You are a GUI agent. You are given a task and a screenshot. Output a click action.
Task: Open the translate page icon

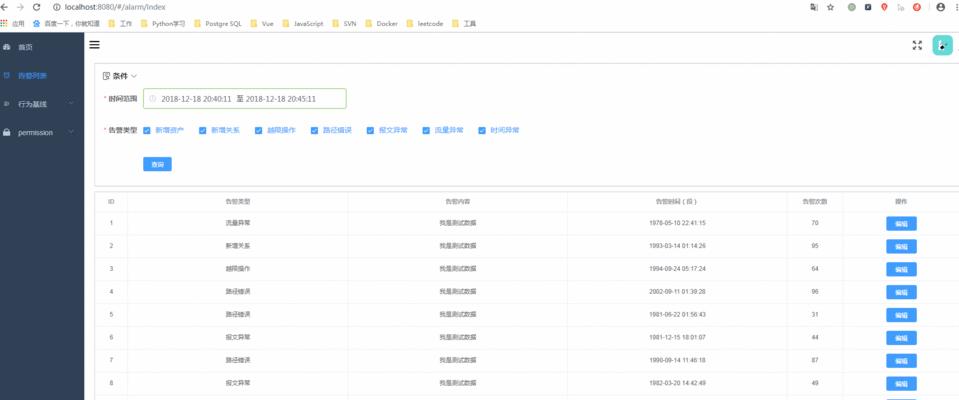[813, 7]
